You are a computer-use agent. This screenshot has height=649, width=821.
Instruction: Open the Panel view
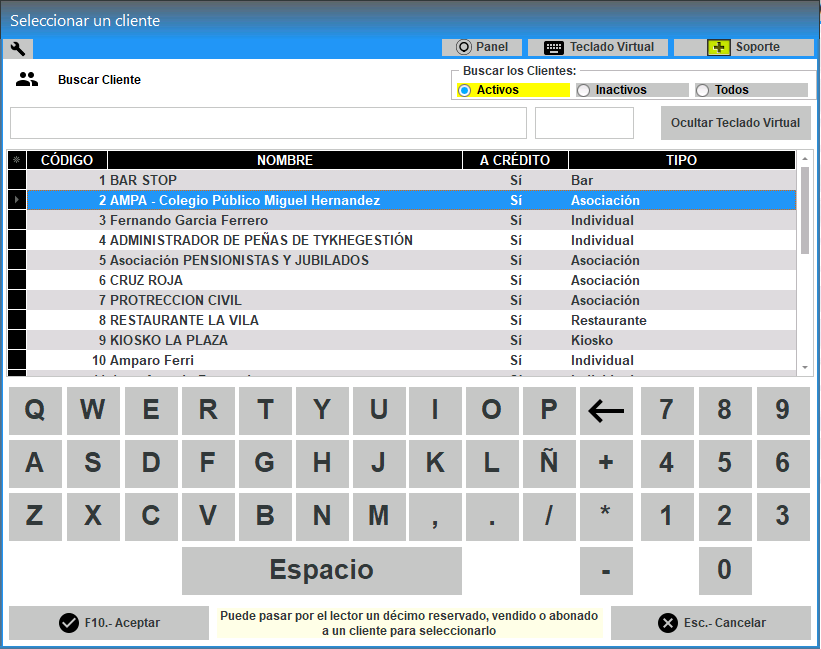point(482,47)
